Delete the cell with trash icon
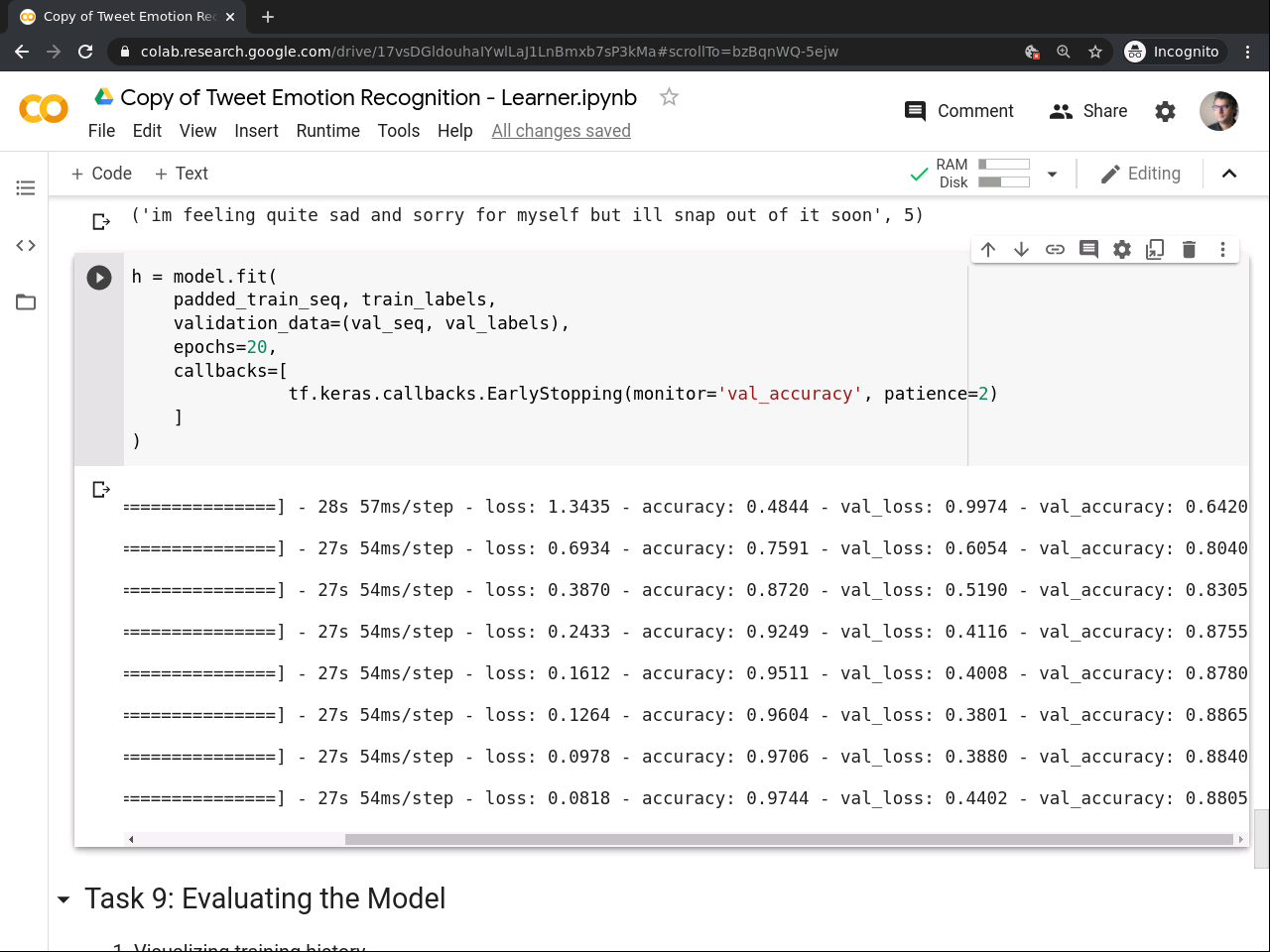 click(x=1189, y=250)
